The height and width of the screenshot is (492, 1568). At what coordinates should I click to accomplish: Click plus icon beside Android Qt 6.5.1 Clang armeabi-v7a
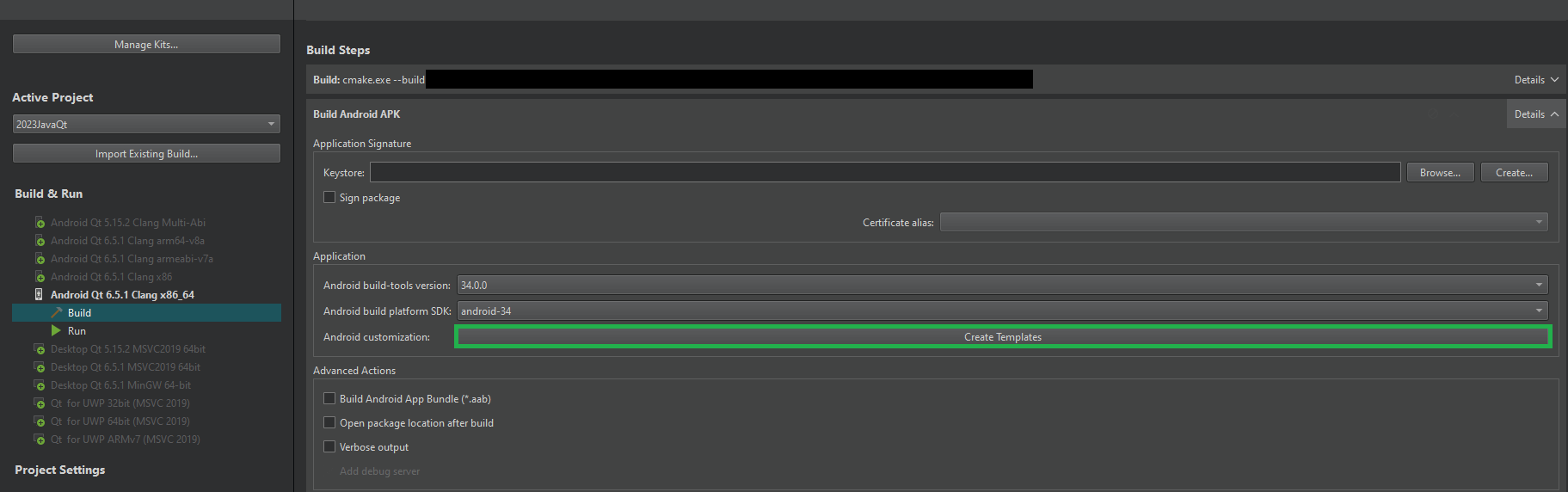40,259
